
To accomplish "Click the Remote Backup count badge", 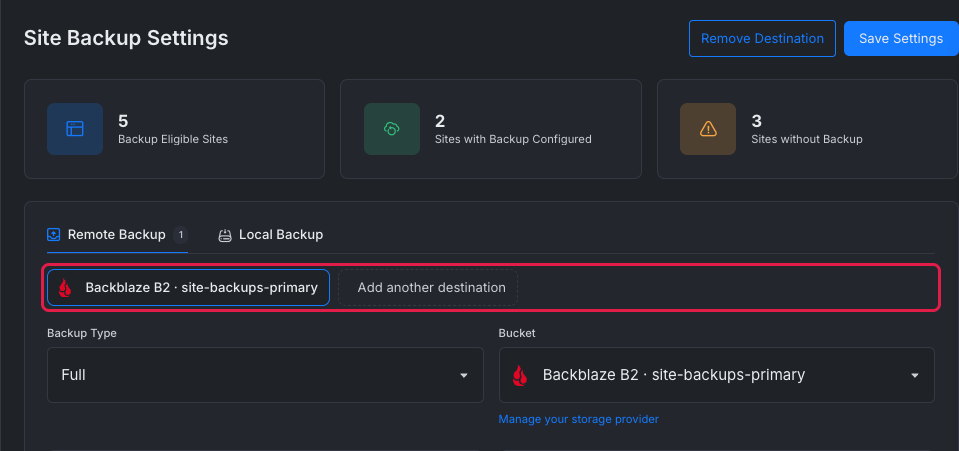I will [x=180, y=234].
